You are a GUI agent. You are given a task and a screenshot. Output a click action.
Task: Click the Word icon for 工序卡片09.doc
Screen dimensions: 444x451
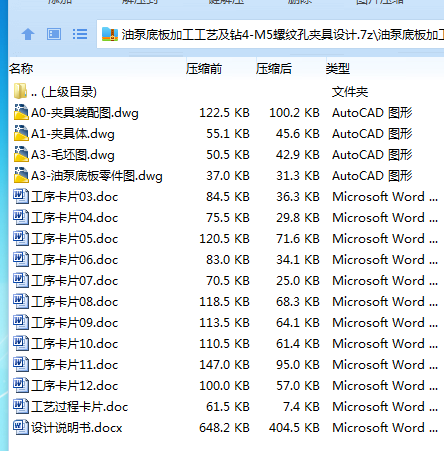(x=21, y=322)
